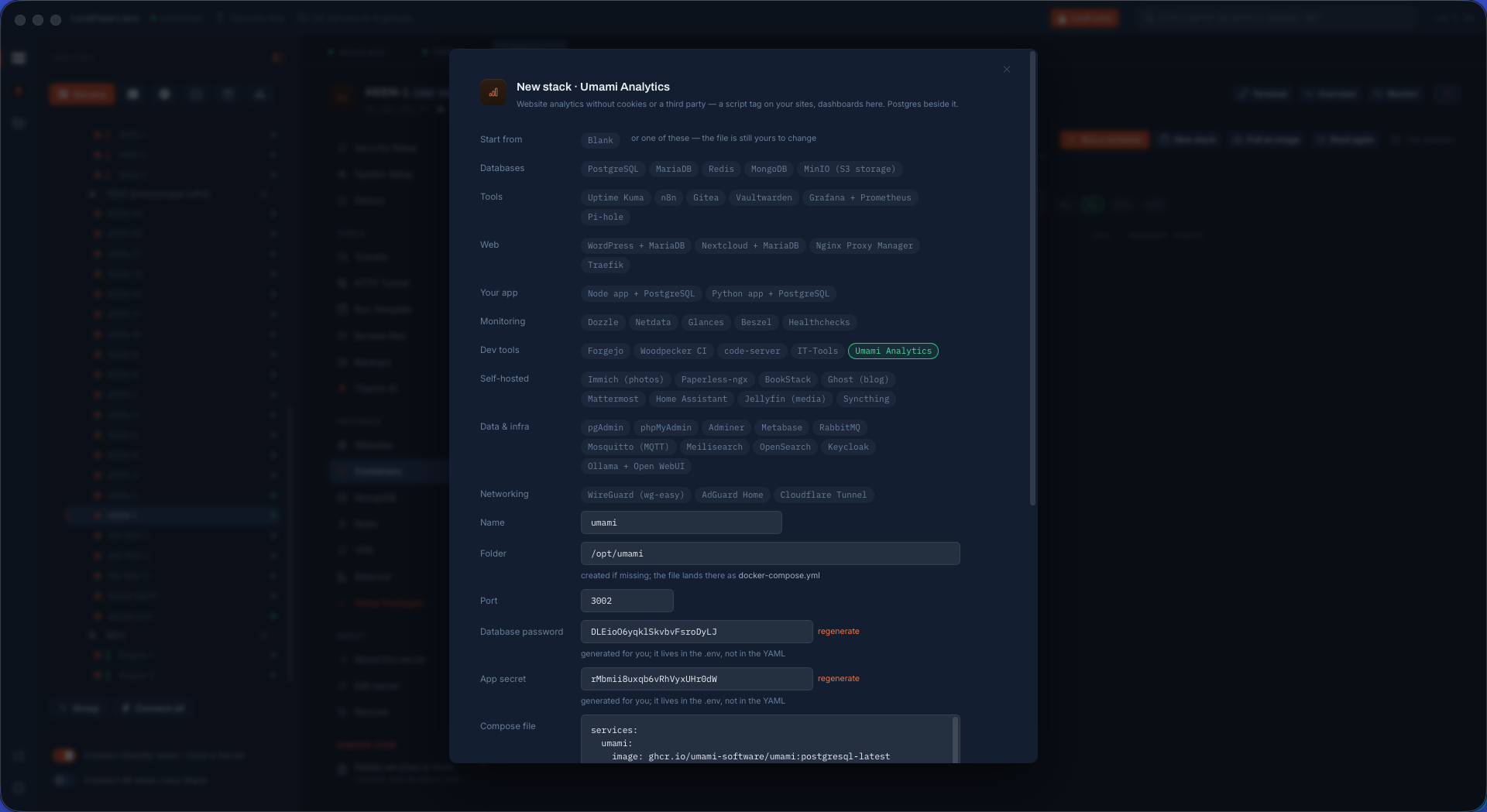
Task: Click the Umami Analytics stack icon
Action: tap(493, 92)
